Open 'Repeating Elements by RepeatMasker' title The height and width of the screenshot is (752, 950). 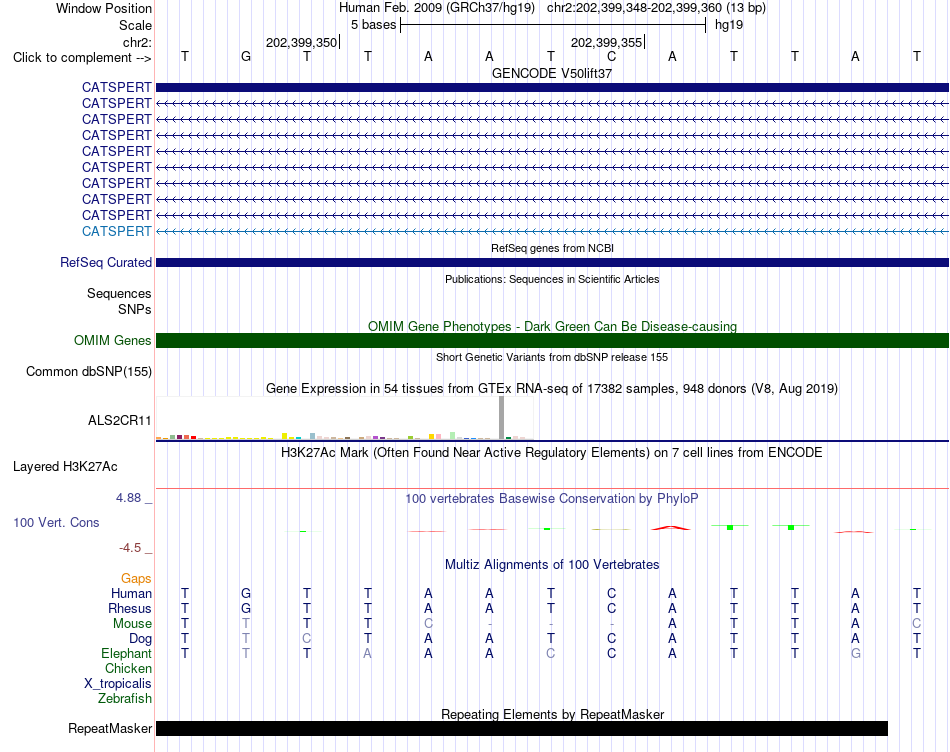click(552, 714)
